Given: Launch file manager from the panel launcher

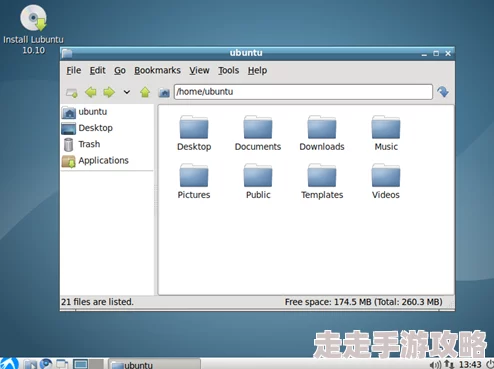Looking at the screenshot, I should [x=30, y=364].
